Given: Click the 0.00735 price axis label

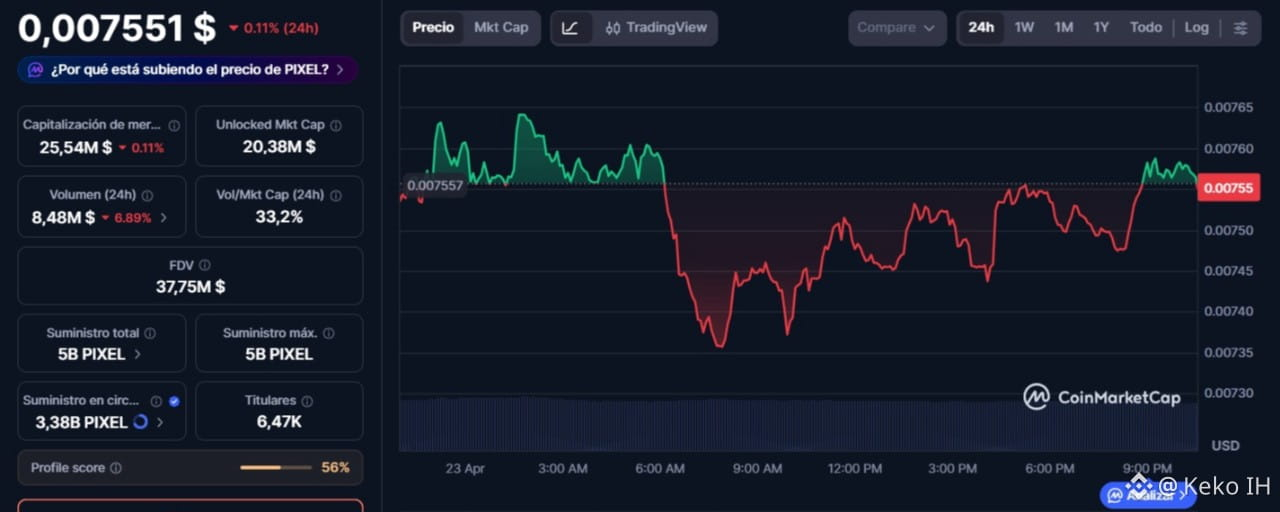Looking at the screenshot, I should click(x=1228, y=352).
